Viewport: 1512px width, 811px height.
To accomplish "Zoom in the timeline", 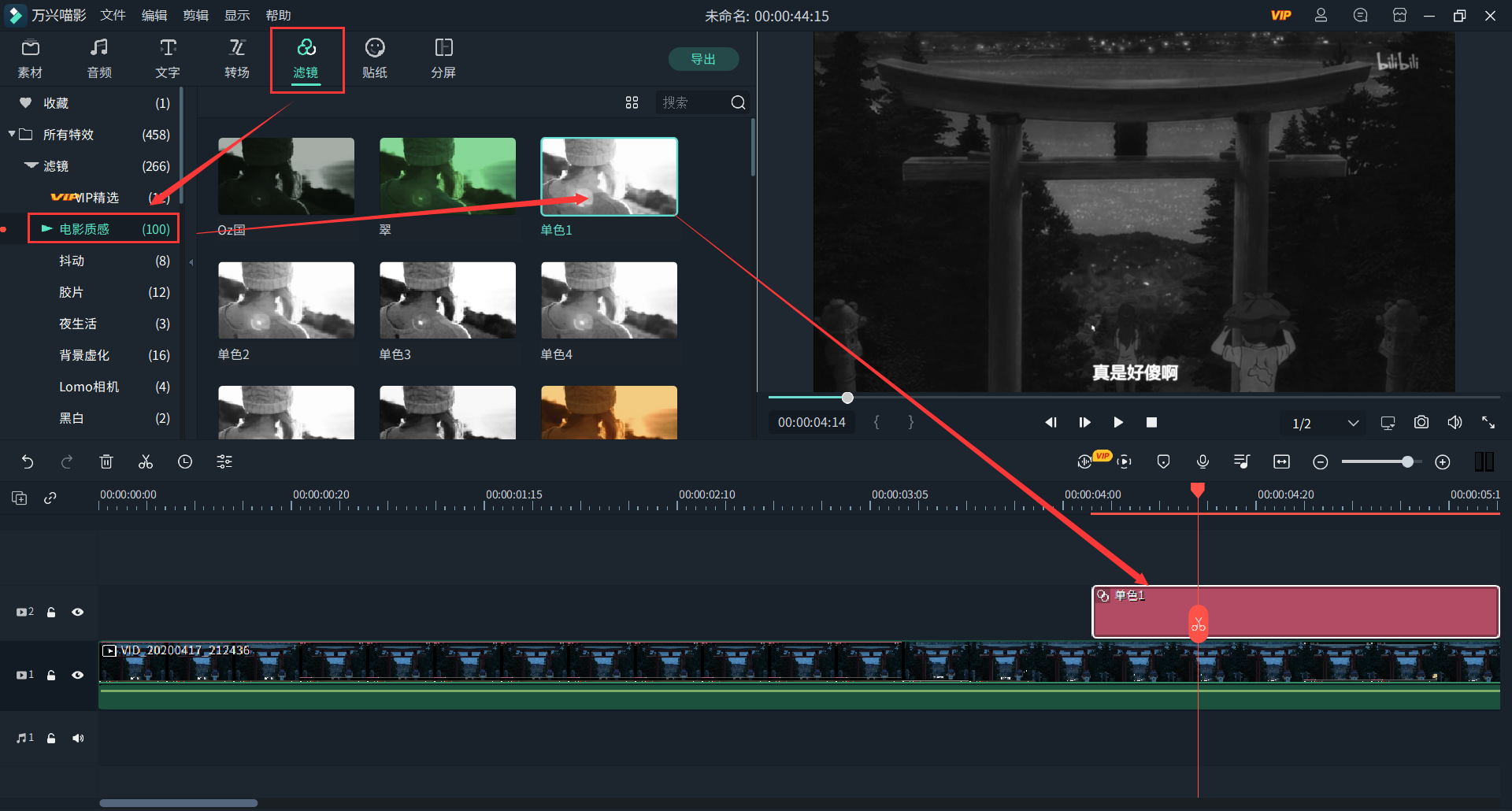I will pos(1443,462).
